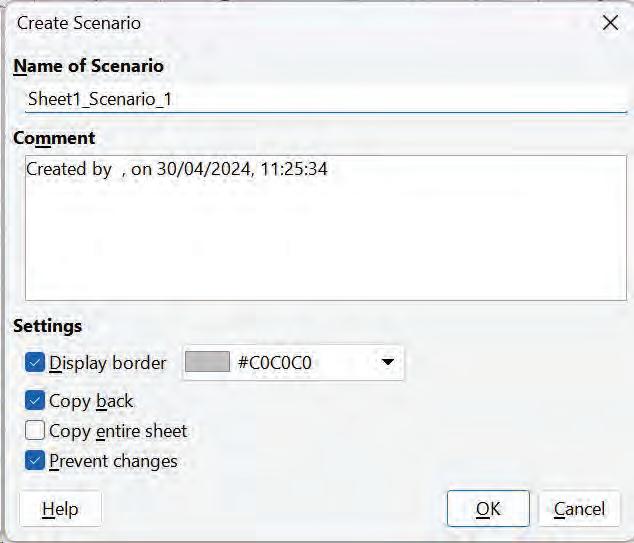This screenshot has height=543, width=634.
Task: Expand the border color dropdown arrow
Action: coord(388,363)
